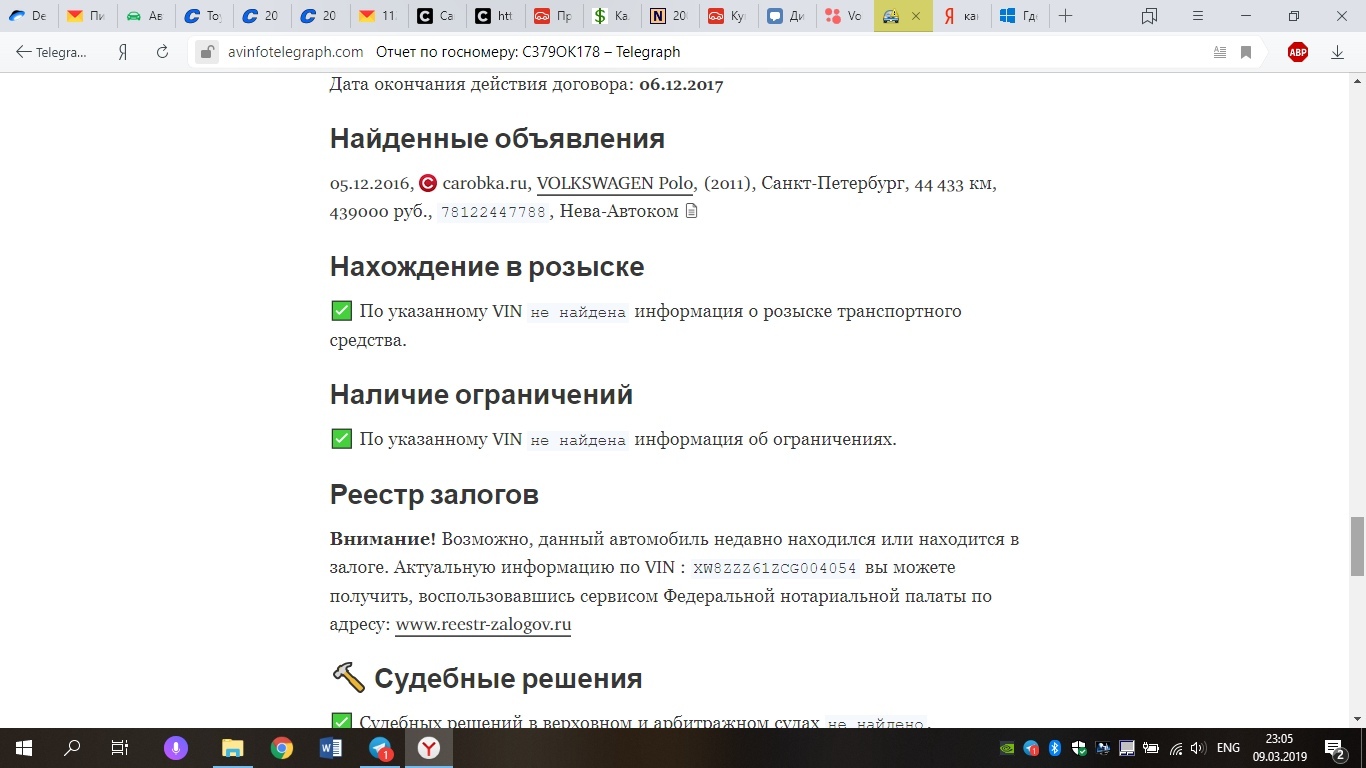
Task: Select contract end date 06.12.2017
Action: pos(681,84)
